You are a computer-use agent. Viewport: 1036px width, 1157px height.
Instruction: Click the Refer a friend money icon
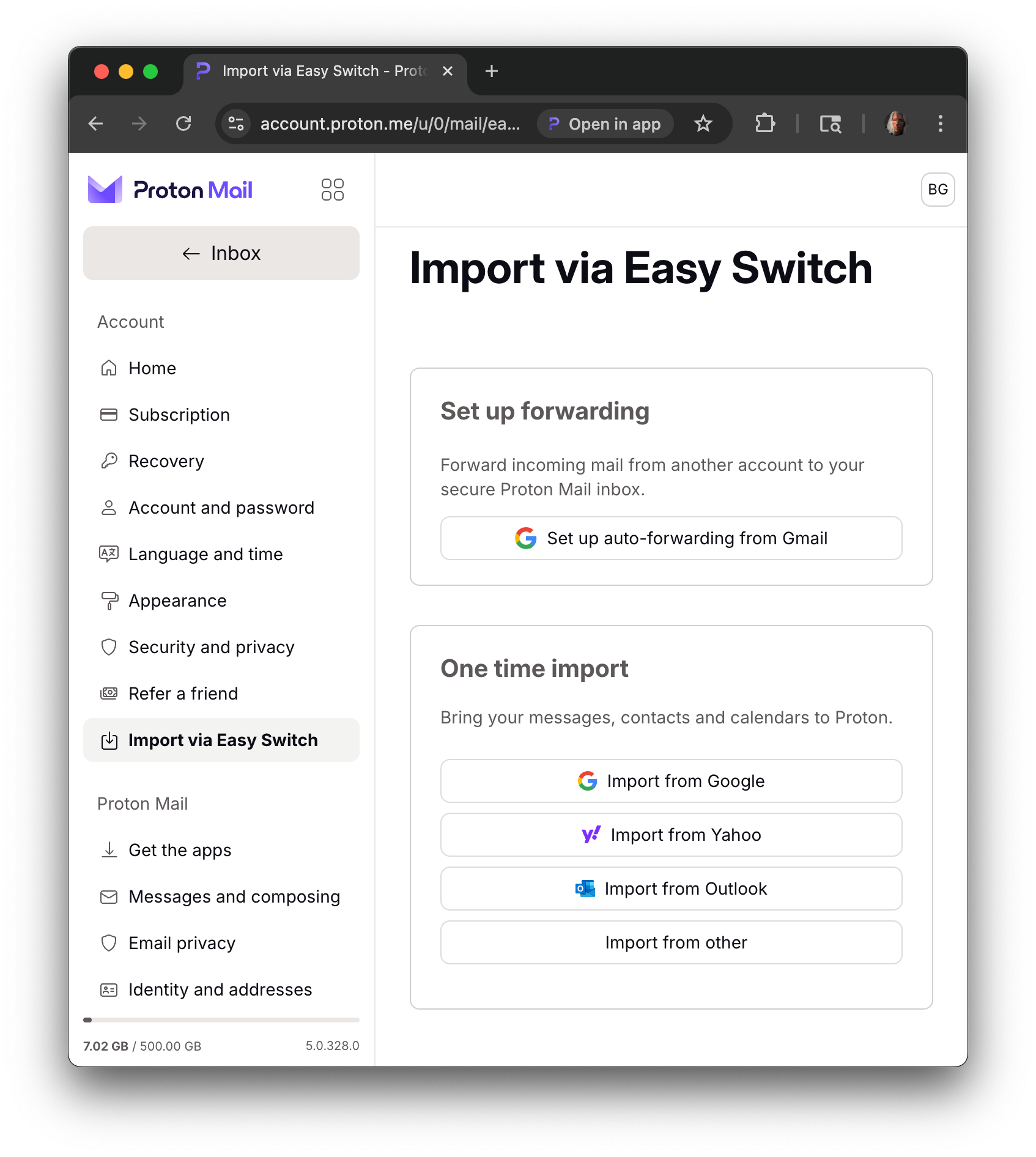pos(109,693)
